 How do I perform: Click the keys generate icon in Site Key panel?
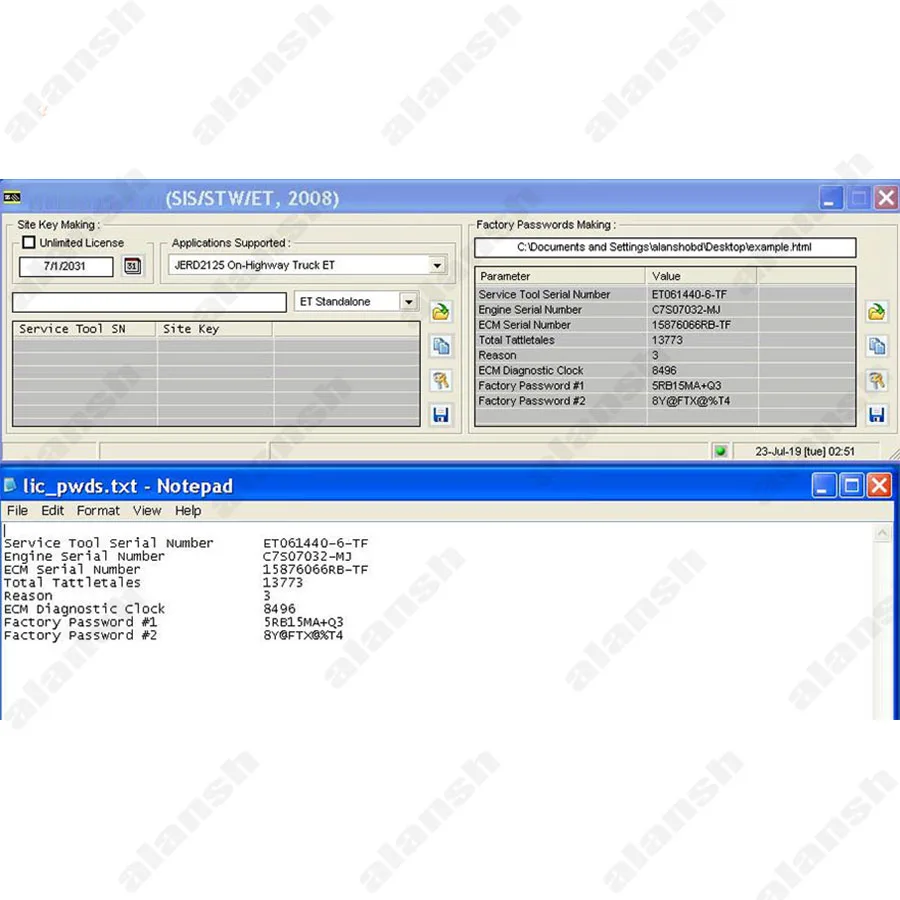441,381
